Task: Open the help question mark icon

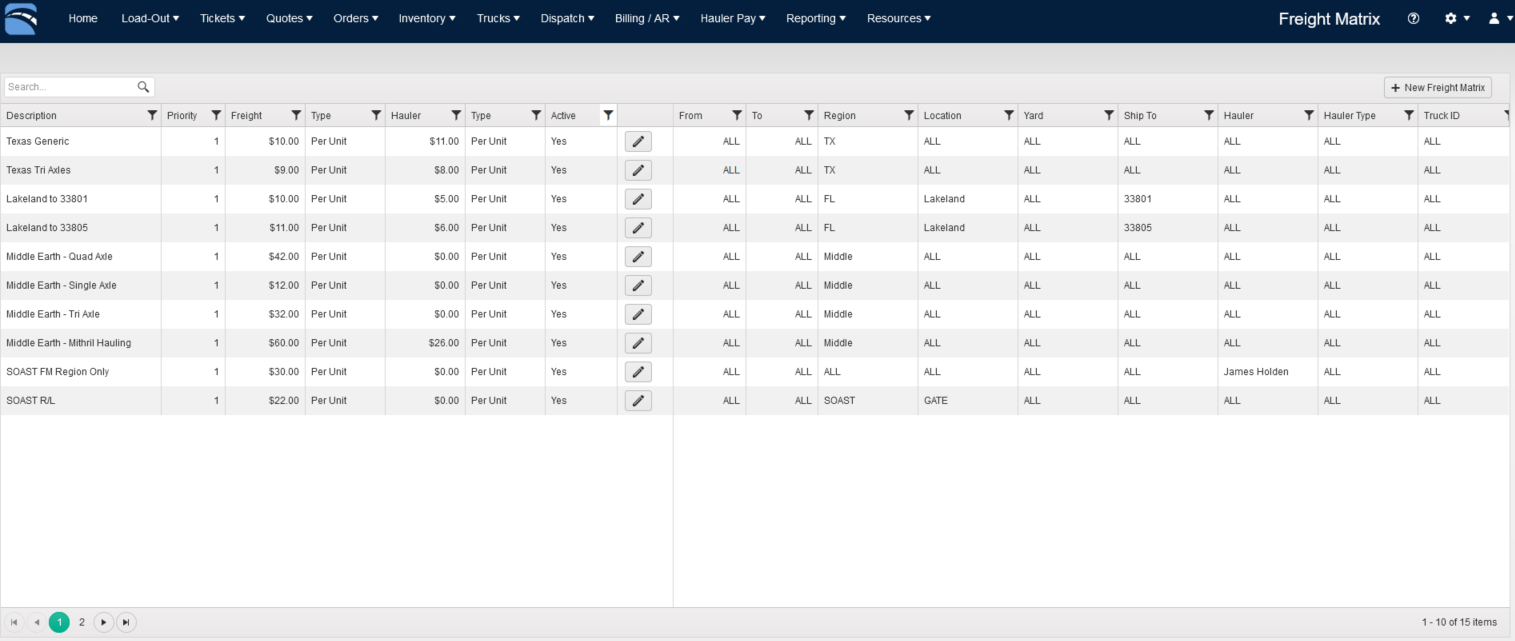Action: tap(1413, 19)
